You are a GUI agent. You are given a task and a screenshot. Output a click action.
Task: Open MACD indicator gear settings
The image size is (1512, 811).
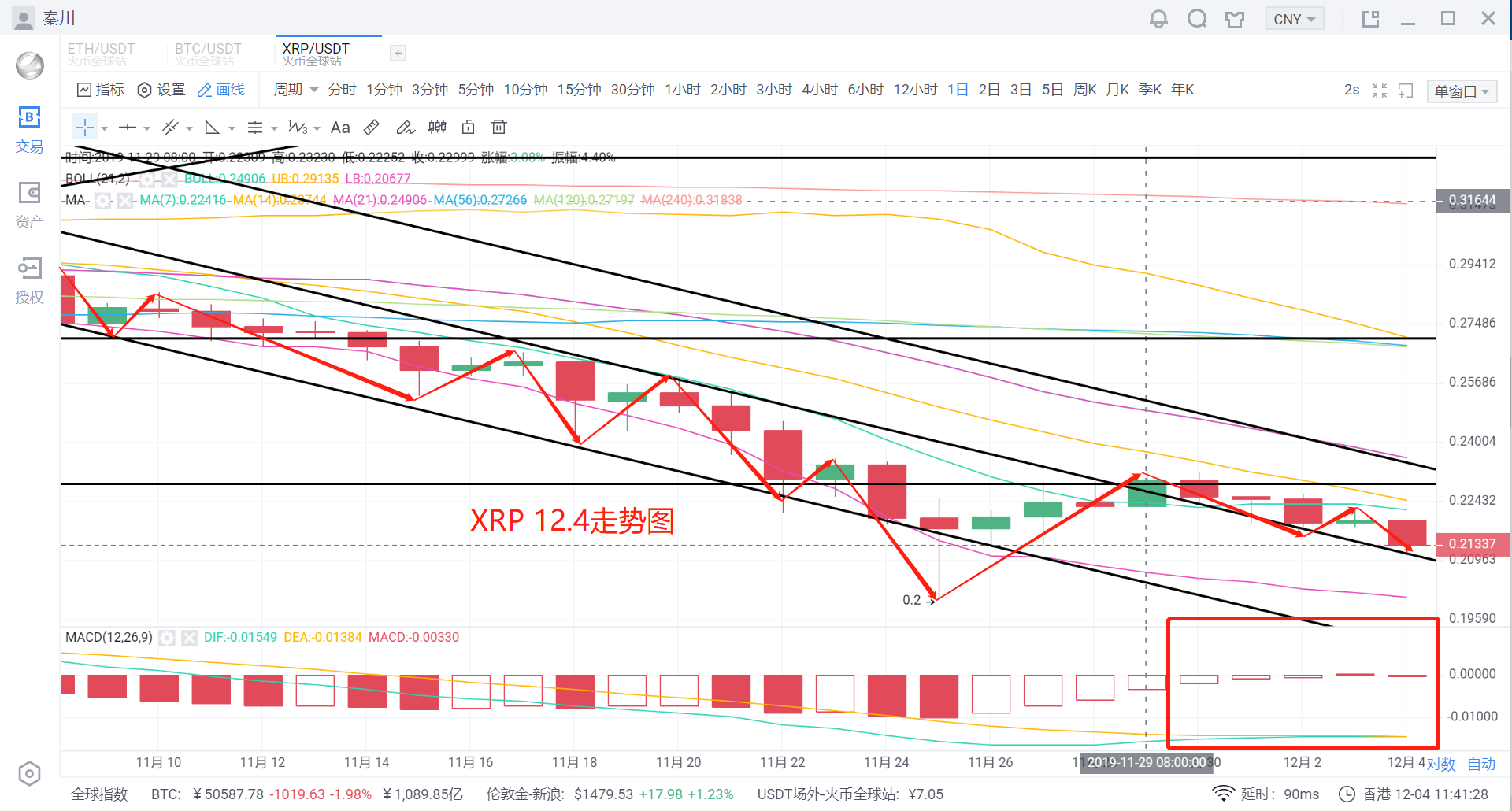tap(167, 638)
